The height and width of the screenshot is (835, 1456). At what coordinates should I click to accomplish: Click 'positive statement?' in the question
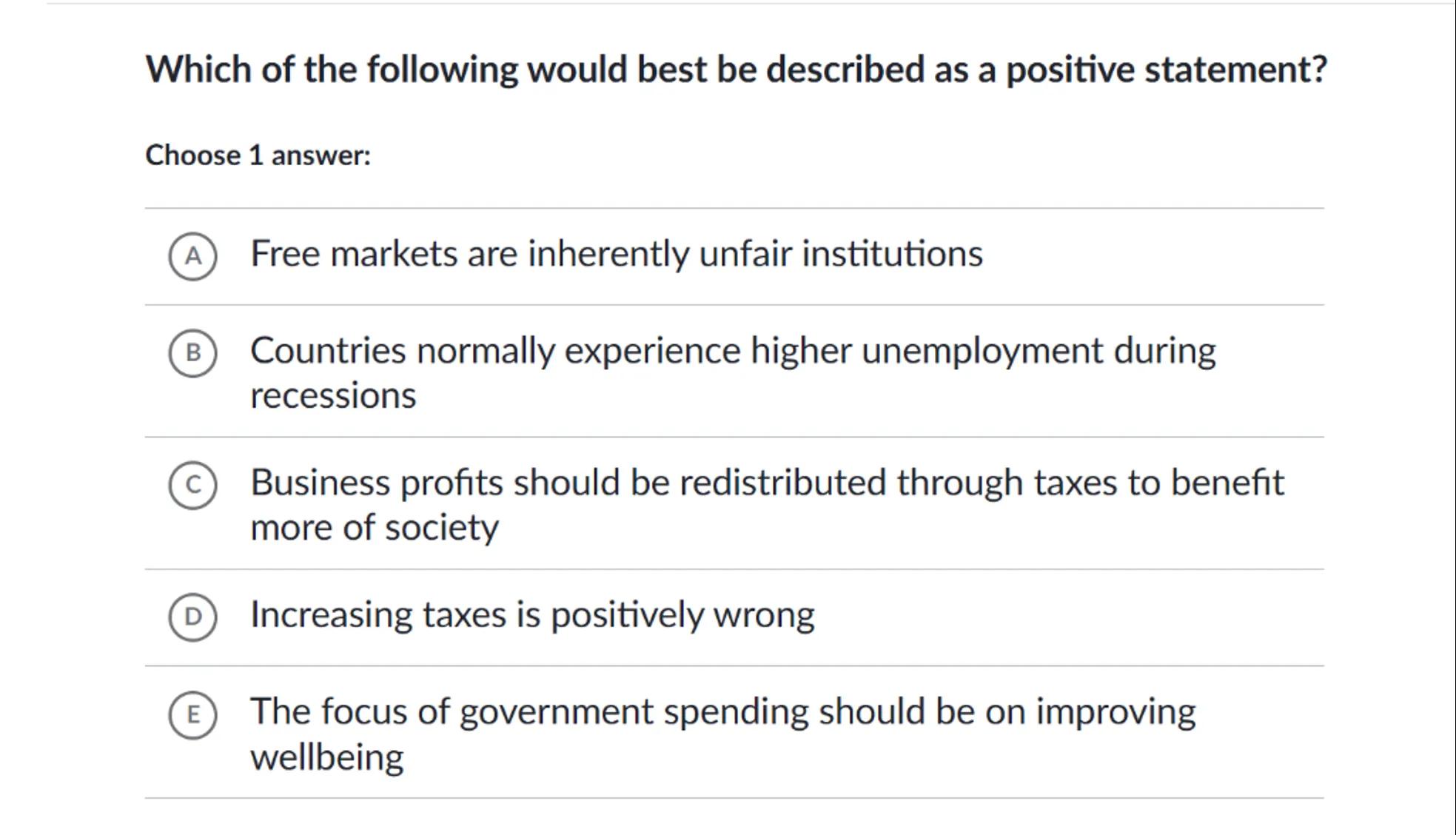point(1166,70)
